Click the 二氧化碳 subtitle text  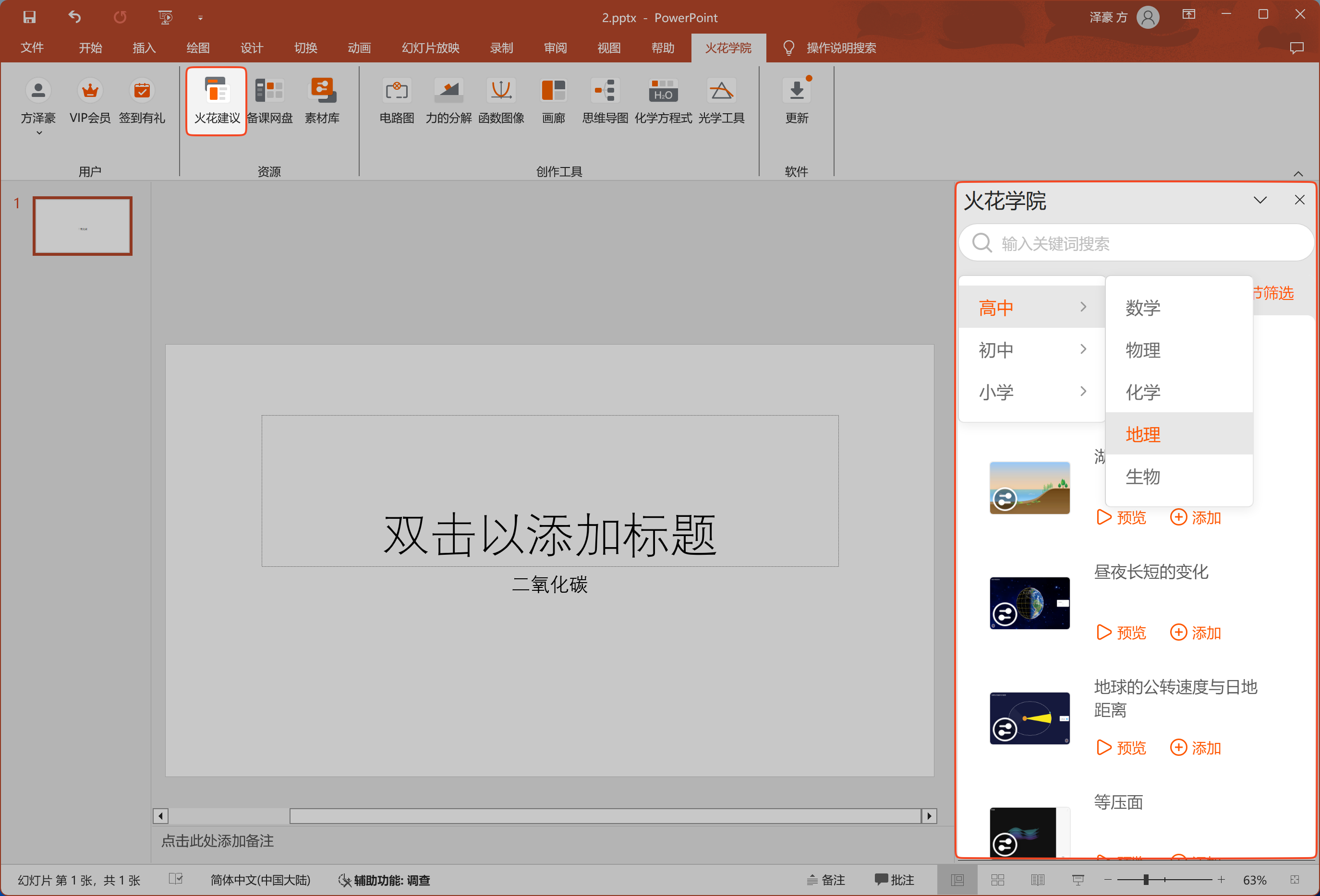tap(549, 584)
